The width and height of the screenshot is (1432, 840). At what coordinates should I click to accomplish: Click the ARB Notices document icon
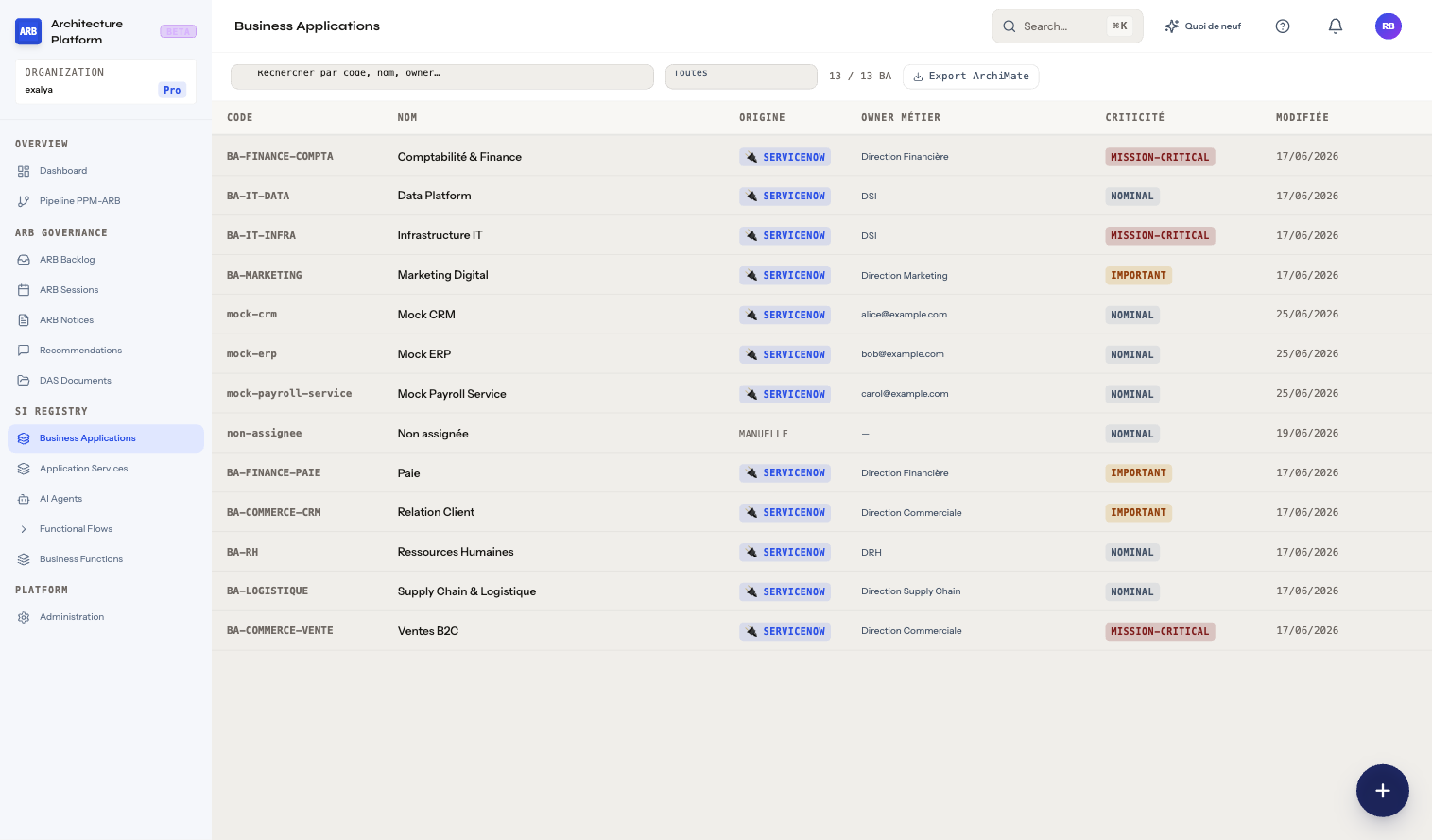24,320
